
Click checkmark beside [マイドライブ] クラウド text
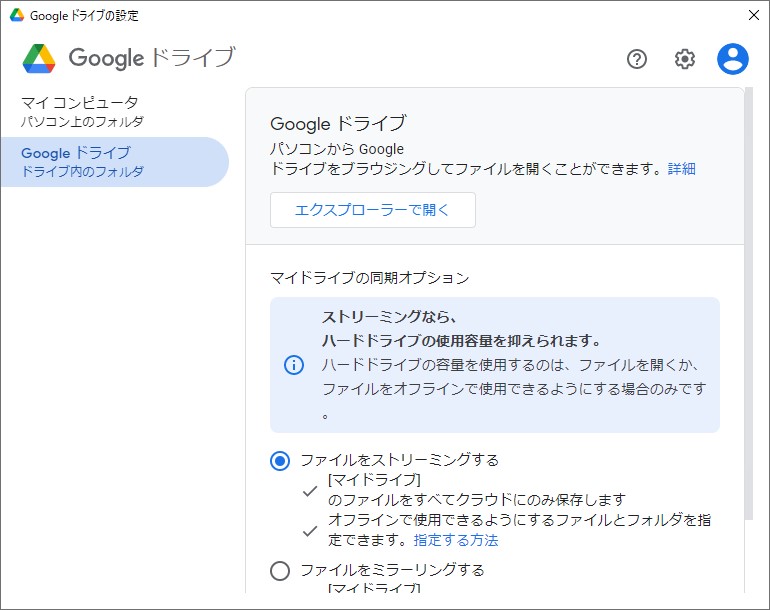pyautogui.click(x=310, y=490)
